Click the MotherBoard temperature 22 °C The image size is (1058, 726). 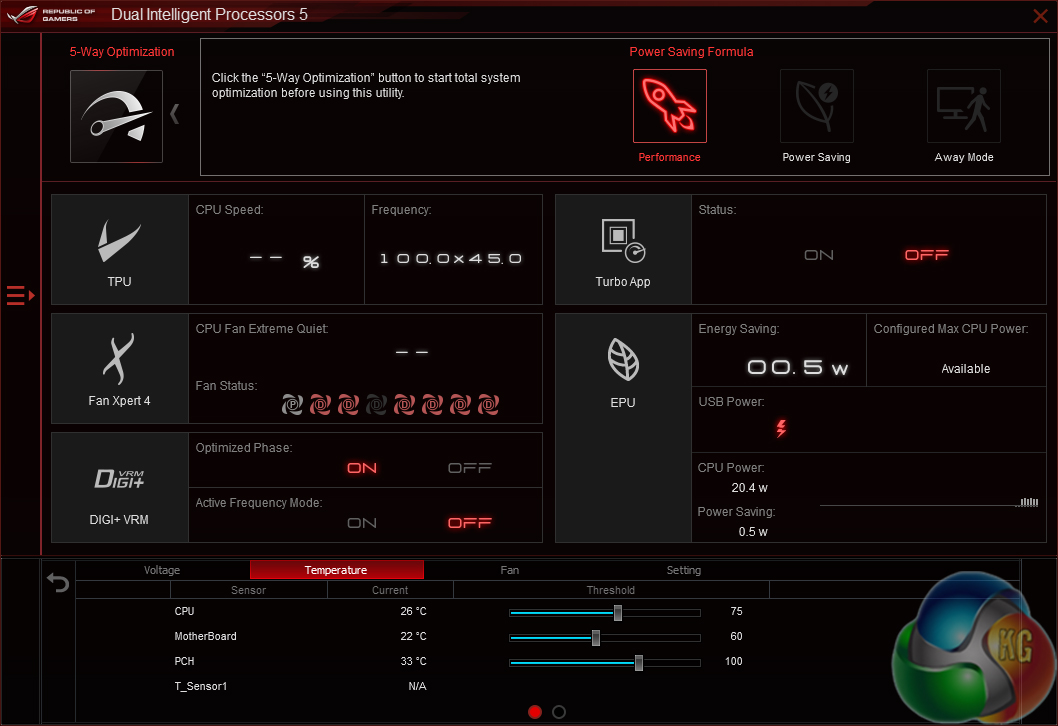[x=413, y=636]
